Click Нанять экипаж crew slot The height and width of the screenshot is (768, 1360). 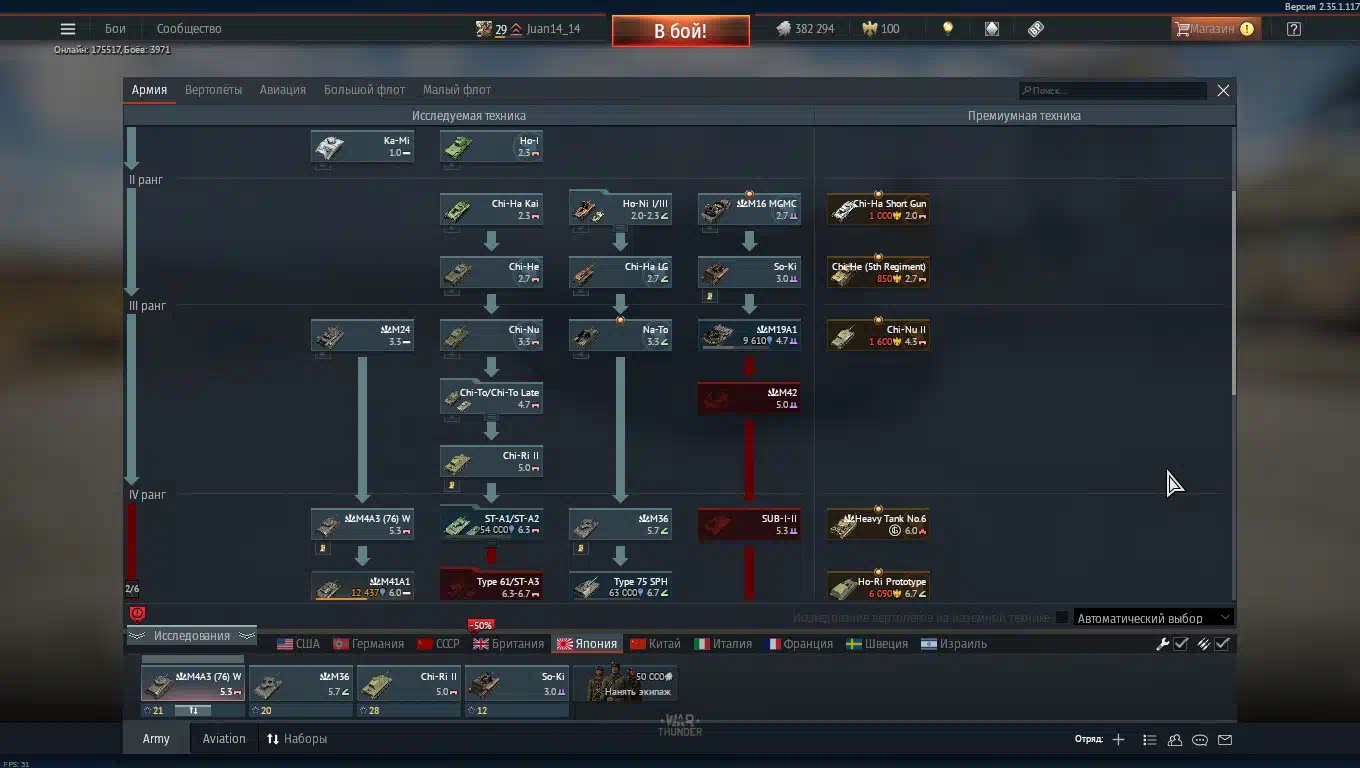point(626,684)
